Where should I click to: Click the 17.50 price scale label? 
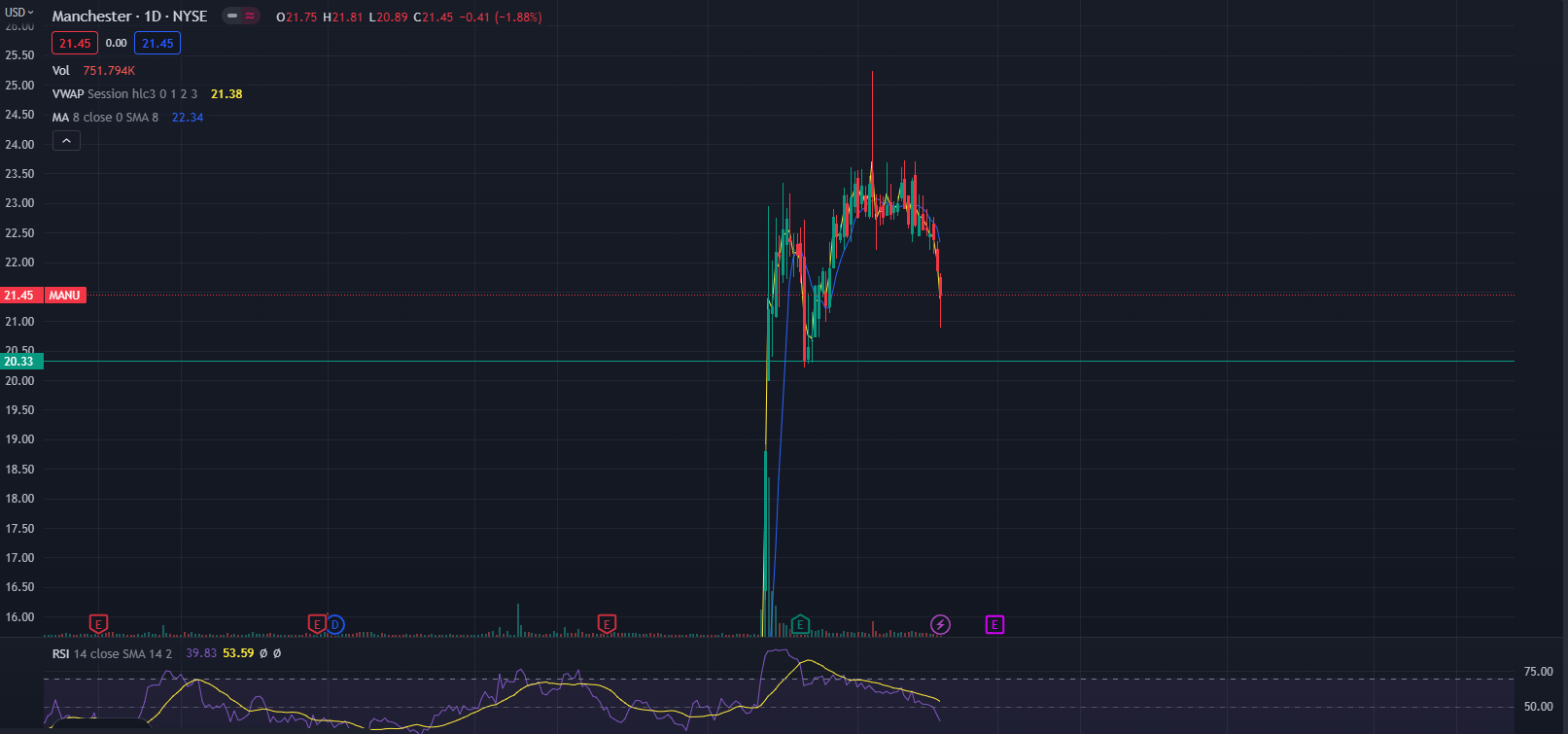coord(19,529)
